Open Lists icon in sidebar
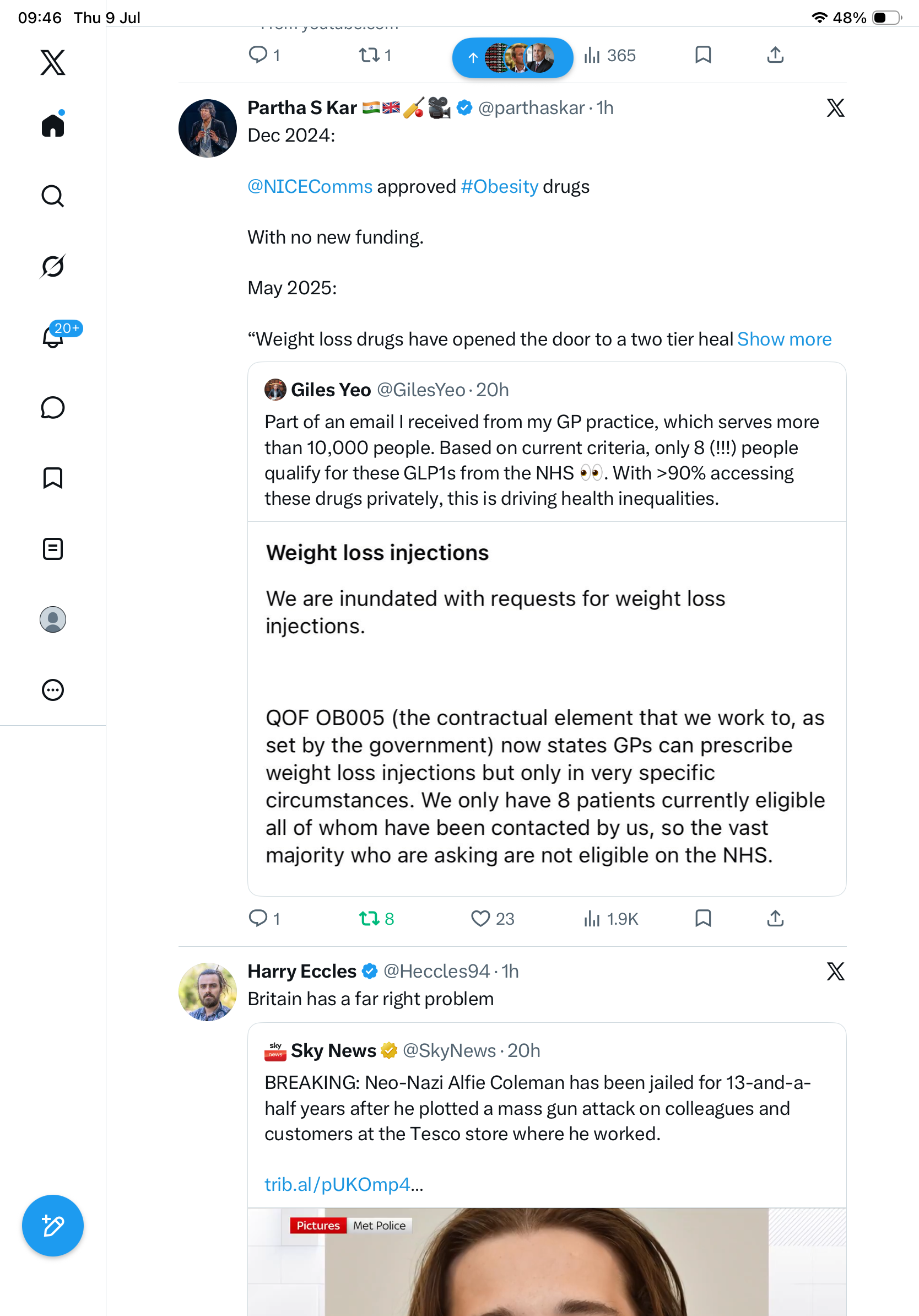Viewport: 919px width, 1316px height. click(x=53, y=548)
